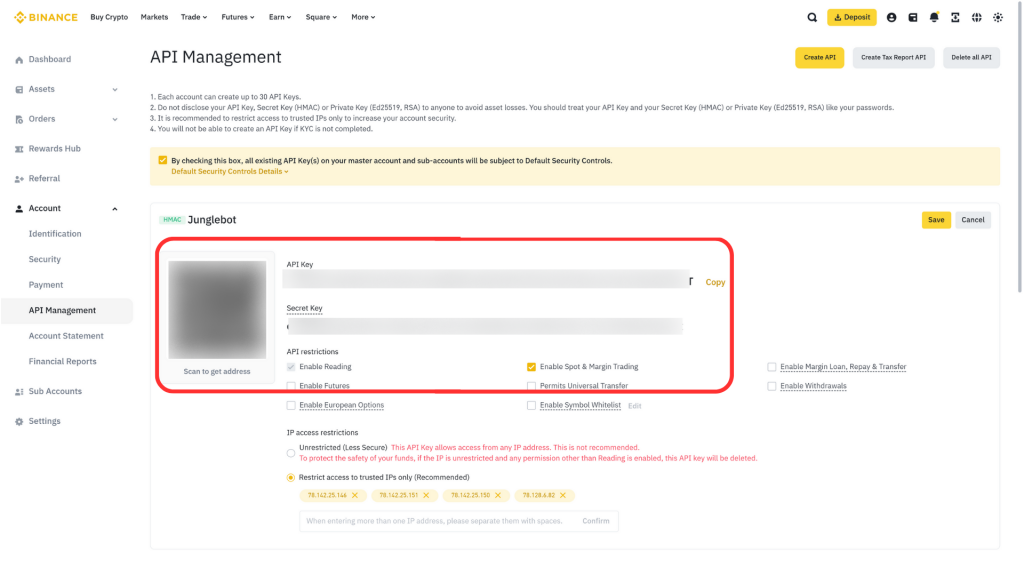Open Payment page
Image resolution: width=1024 pixels, height=576 pixels.
(46, 285)
